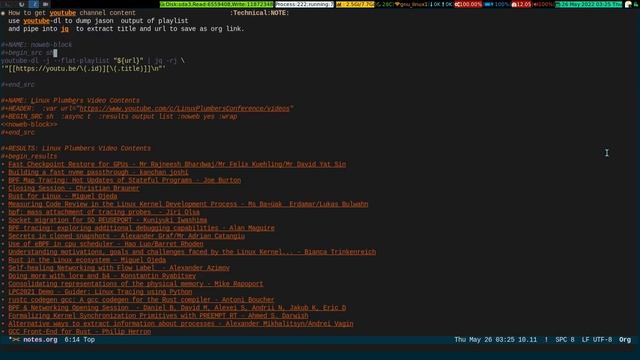Open the bpf: mass attachment of tracing probes link
640x360 pixels.
[x=104, y=212]
